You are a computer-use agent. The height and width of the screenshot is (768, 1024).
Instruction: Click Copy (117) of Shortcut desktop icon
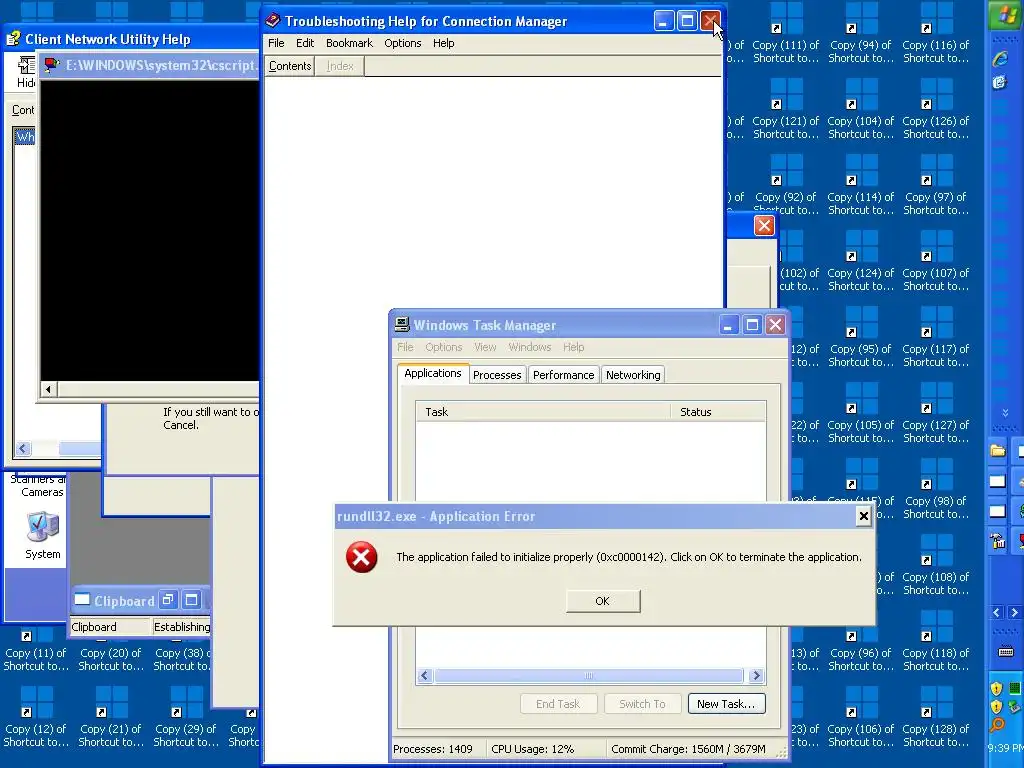936,337
